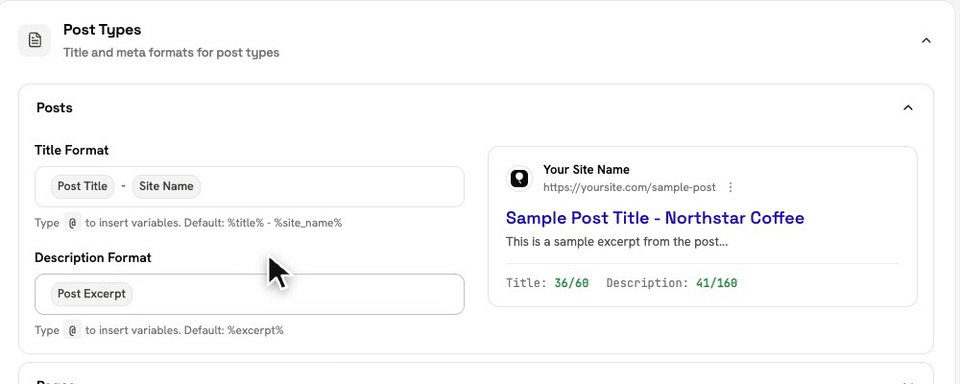Collapse the Post Types section chevron
This screenshot has width=960, height=384.
coord(926,40)
